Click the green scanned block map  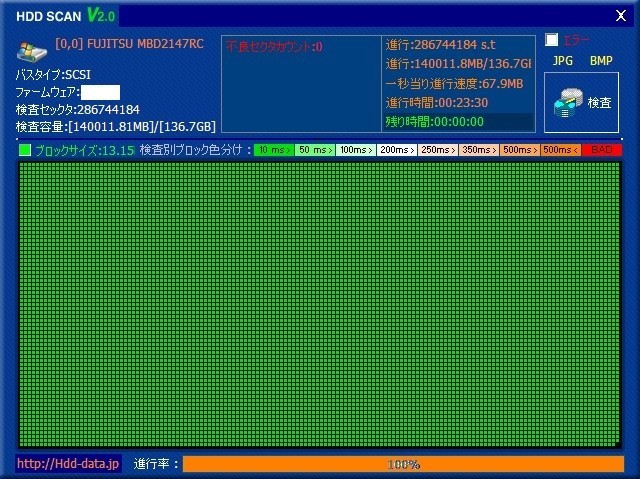pos(320,304)
